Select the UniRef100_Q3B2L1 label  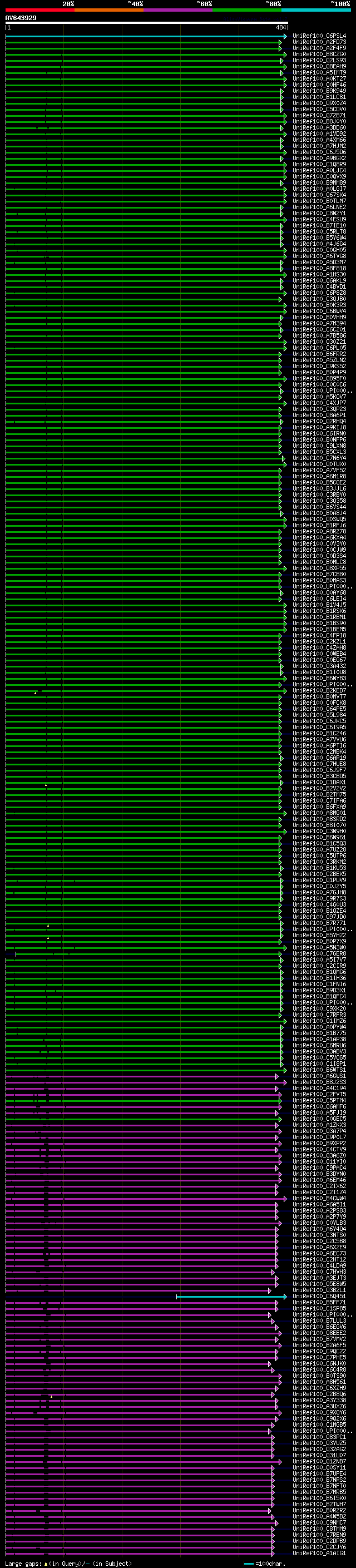(319, 1290)
